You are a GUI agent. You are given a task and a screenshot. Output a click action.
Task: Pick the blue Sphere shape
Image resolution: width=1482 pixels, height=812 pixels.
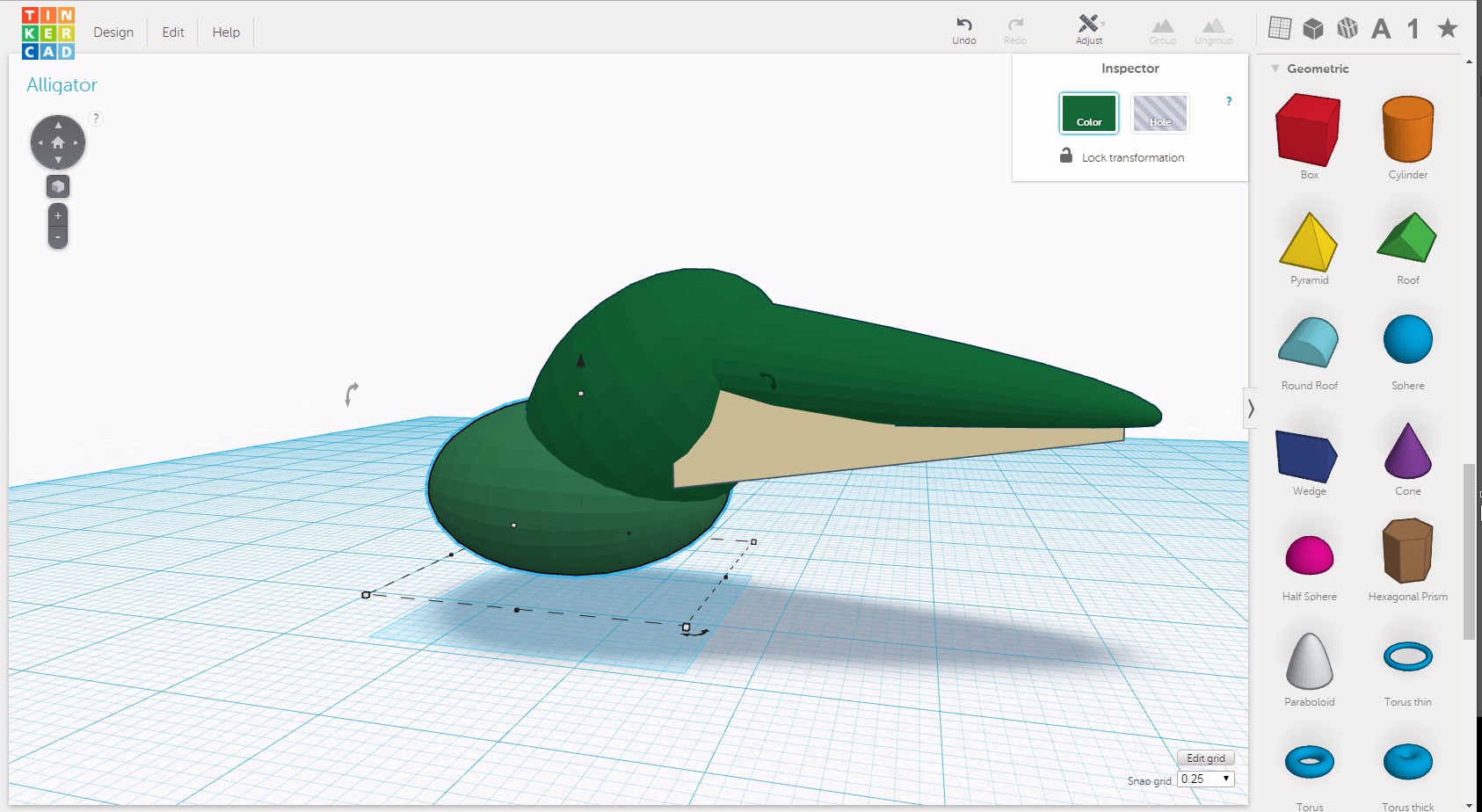1408,339
